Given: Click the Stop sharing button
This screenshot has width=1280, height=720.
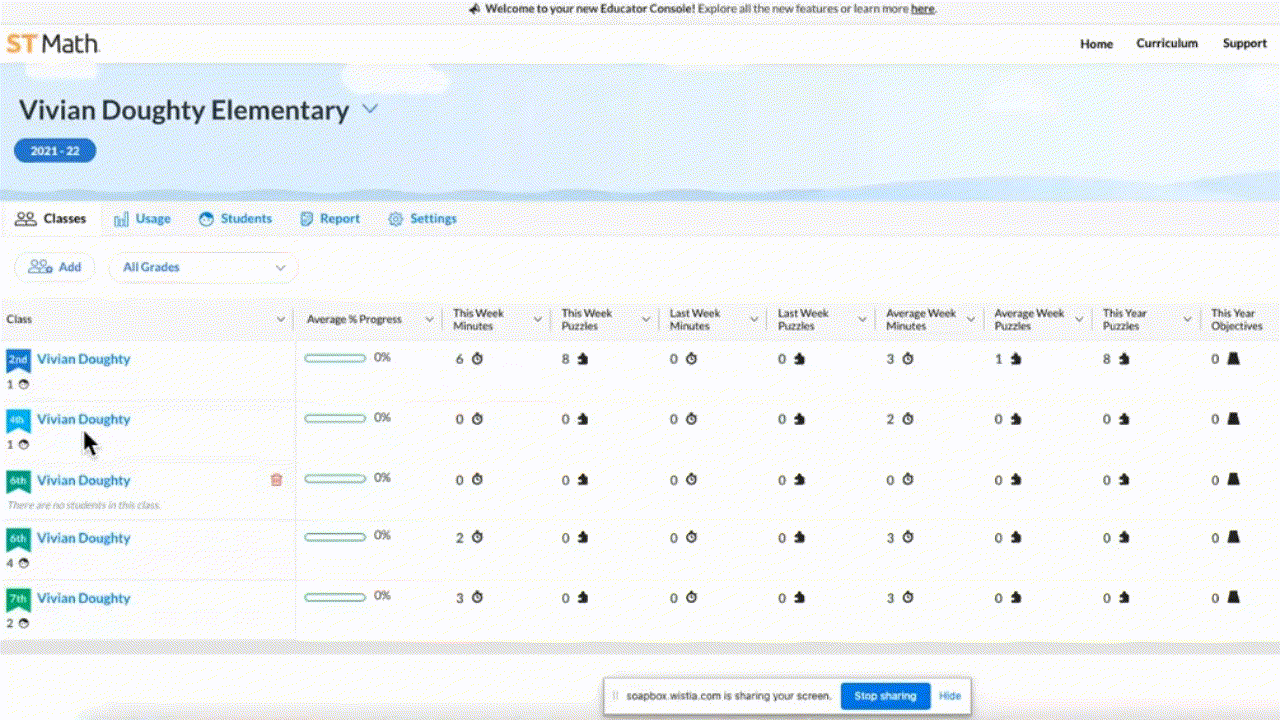Looking at the screenshot, I should pyautogui.click(x=885, y=696).
